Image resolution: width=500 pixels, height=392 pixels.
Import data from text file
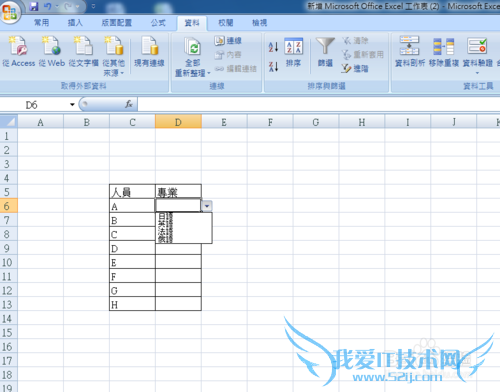pyautogui.click(x=83, y=52)
